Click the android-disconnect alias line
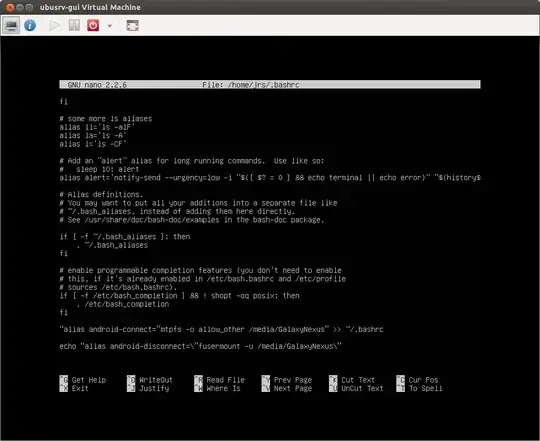The width and height of the screenshot is (540, 441). click(x=200, y=346)
